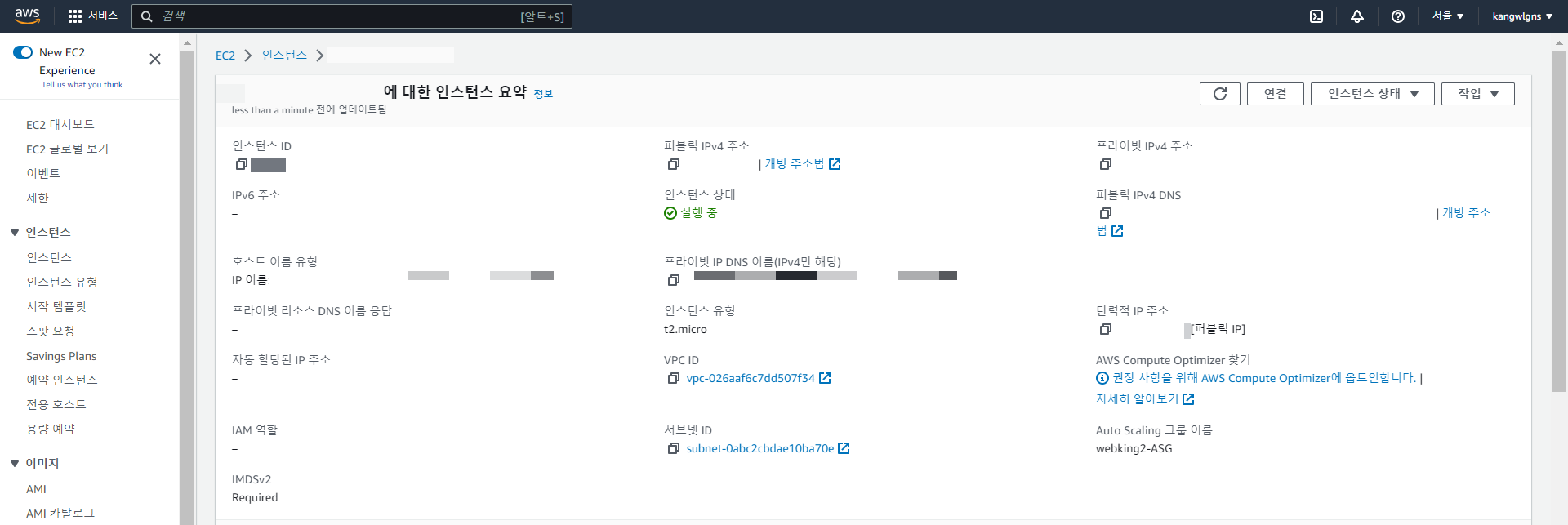Open 인스턴스 유형 in sidebar
The image size is (1568, 525).
coord(62,282)
